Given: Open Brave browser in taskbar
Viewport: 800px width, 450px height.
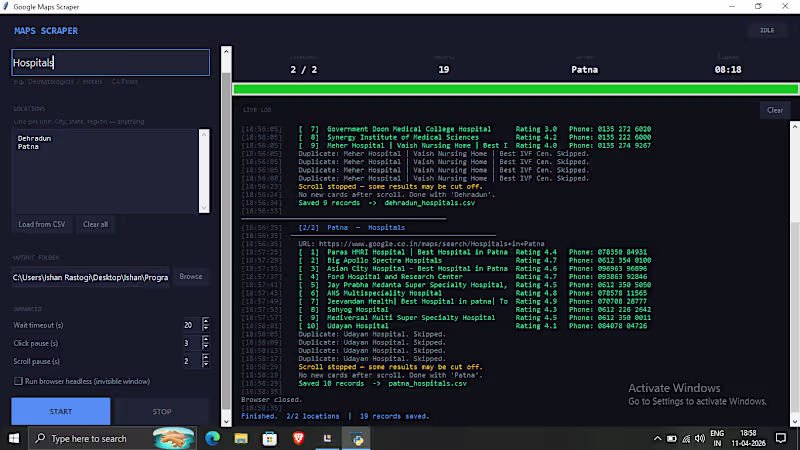Looking at the screenshot, I should pyautogui.click(x=298, y=438).
